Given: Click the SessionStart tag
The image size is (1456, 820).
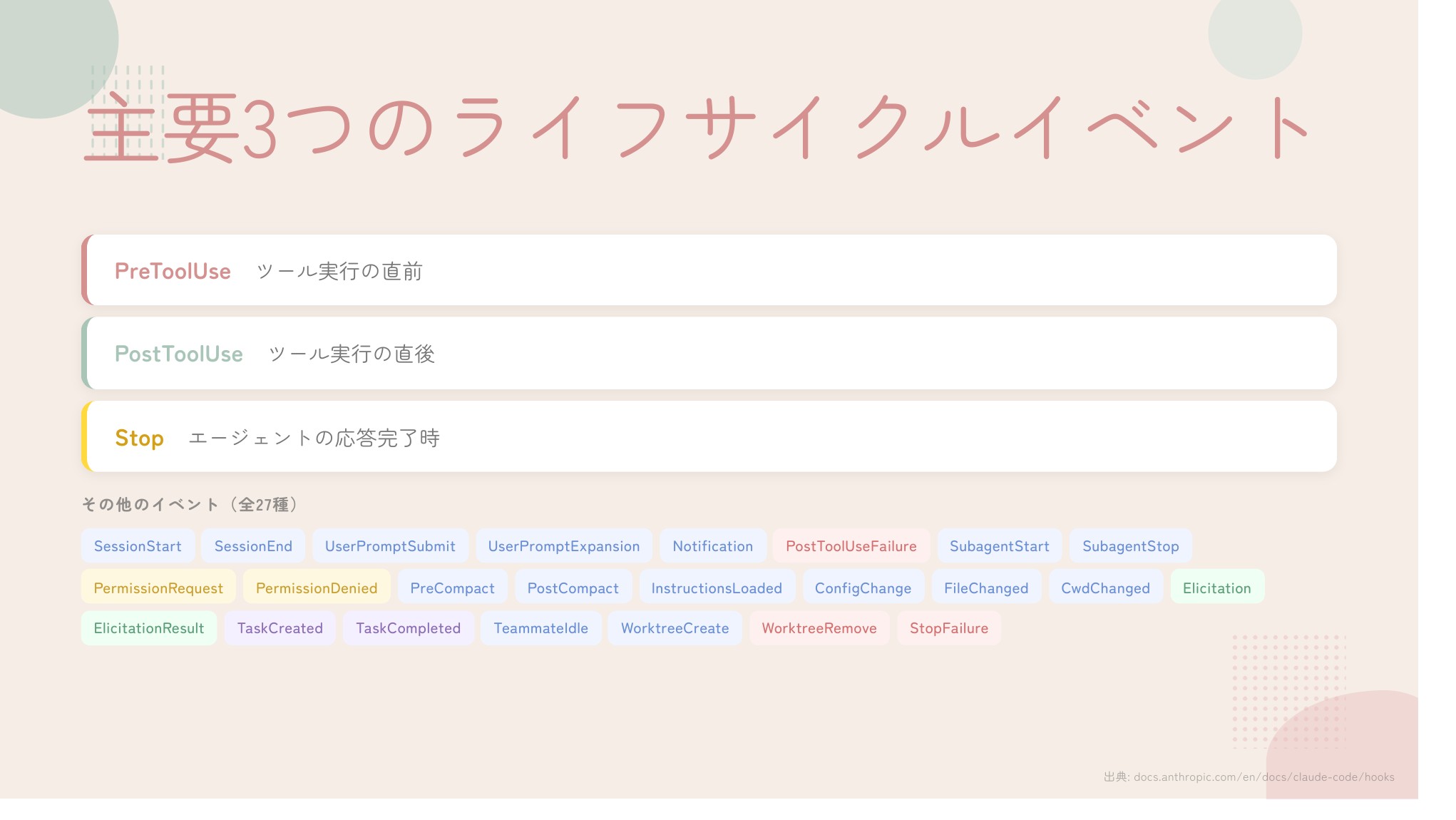Looking at the screenshot, I should (138, 546).
